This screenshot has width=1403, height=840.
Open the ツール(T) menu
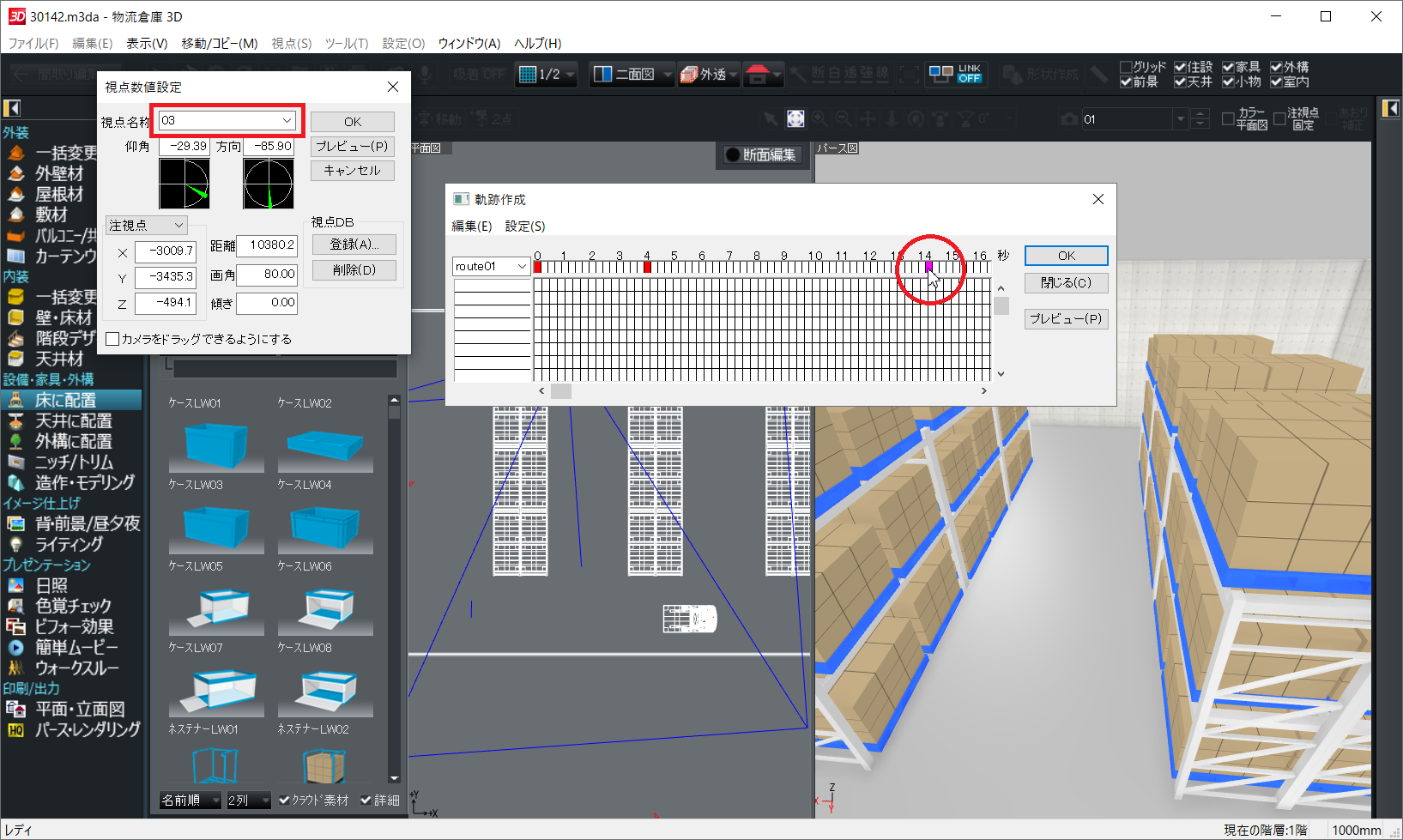(x=346, y=43)
